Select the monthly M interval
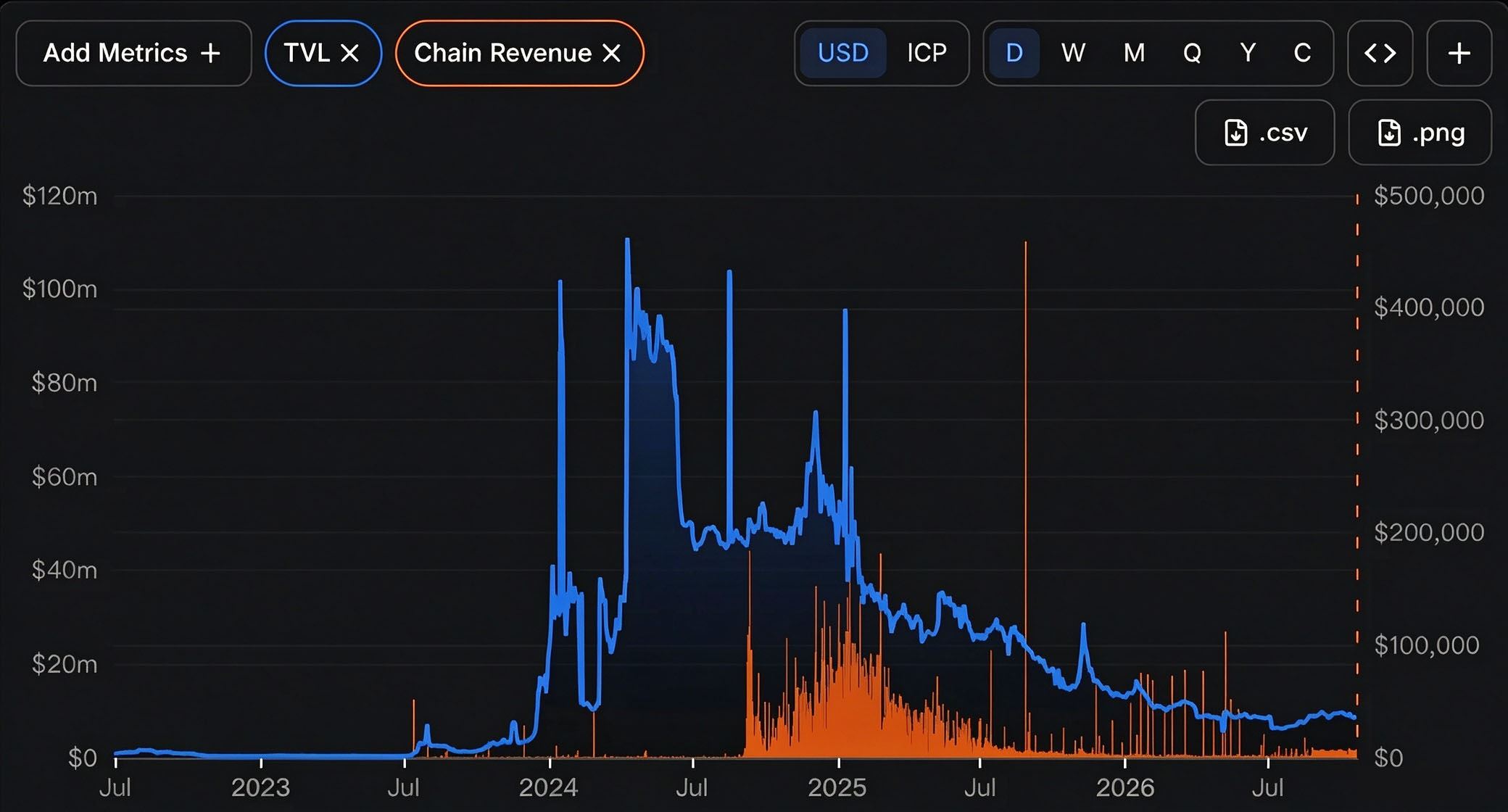 (1134, 53)
